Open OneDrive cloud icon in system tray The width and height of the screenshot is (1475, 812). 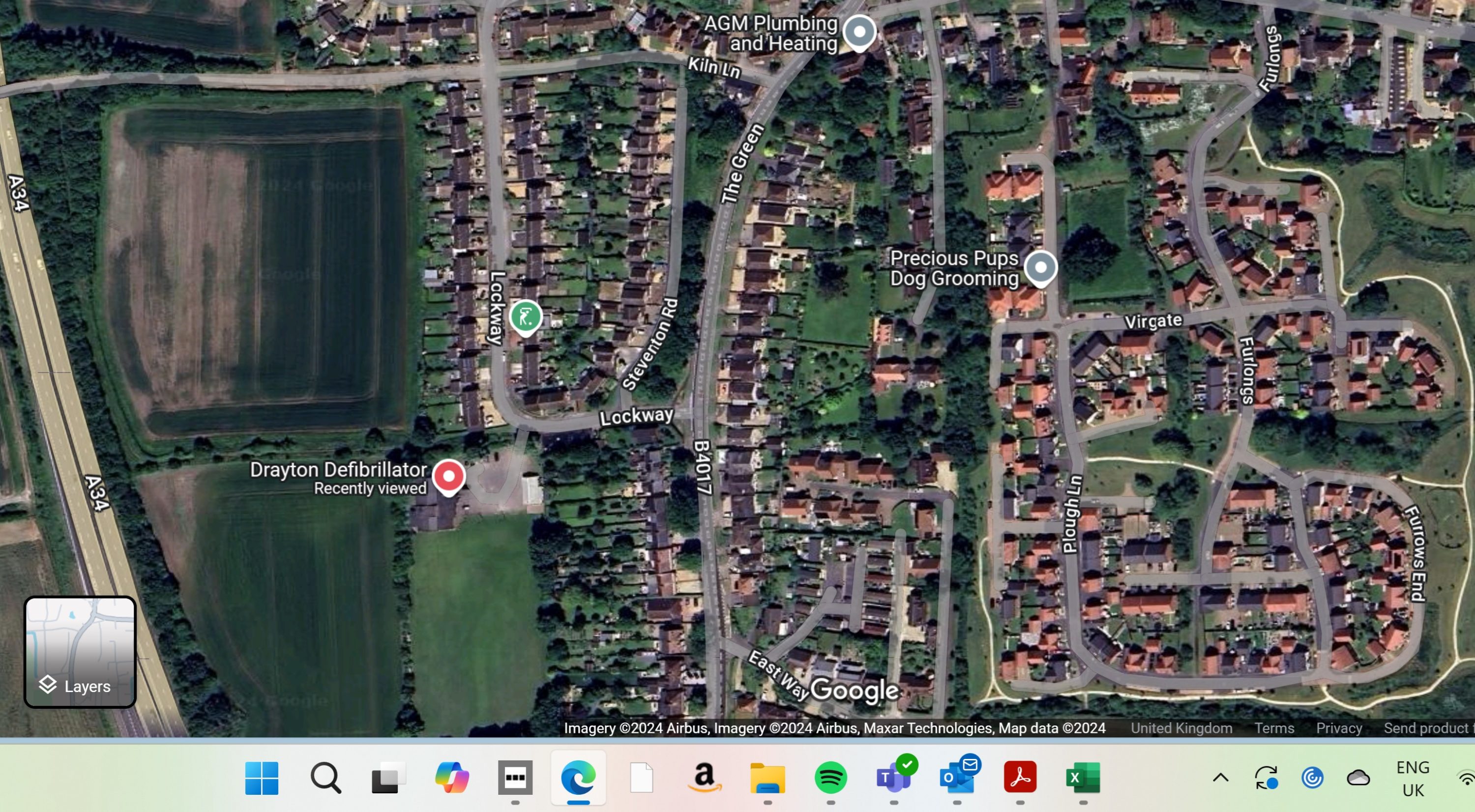click(1357, 778)
